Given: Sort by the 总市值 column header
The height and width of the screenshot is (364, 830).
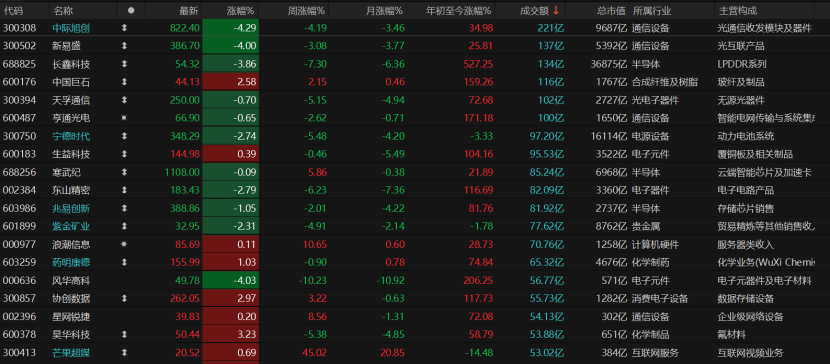Looking at the screenshot, I should (x=611, y=10).
